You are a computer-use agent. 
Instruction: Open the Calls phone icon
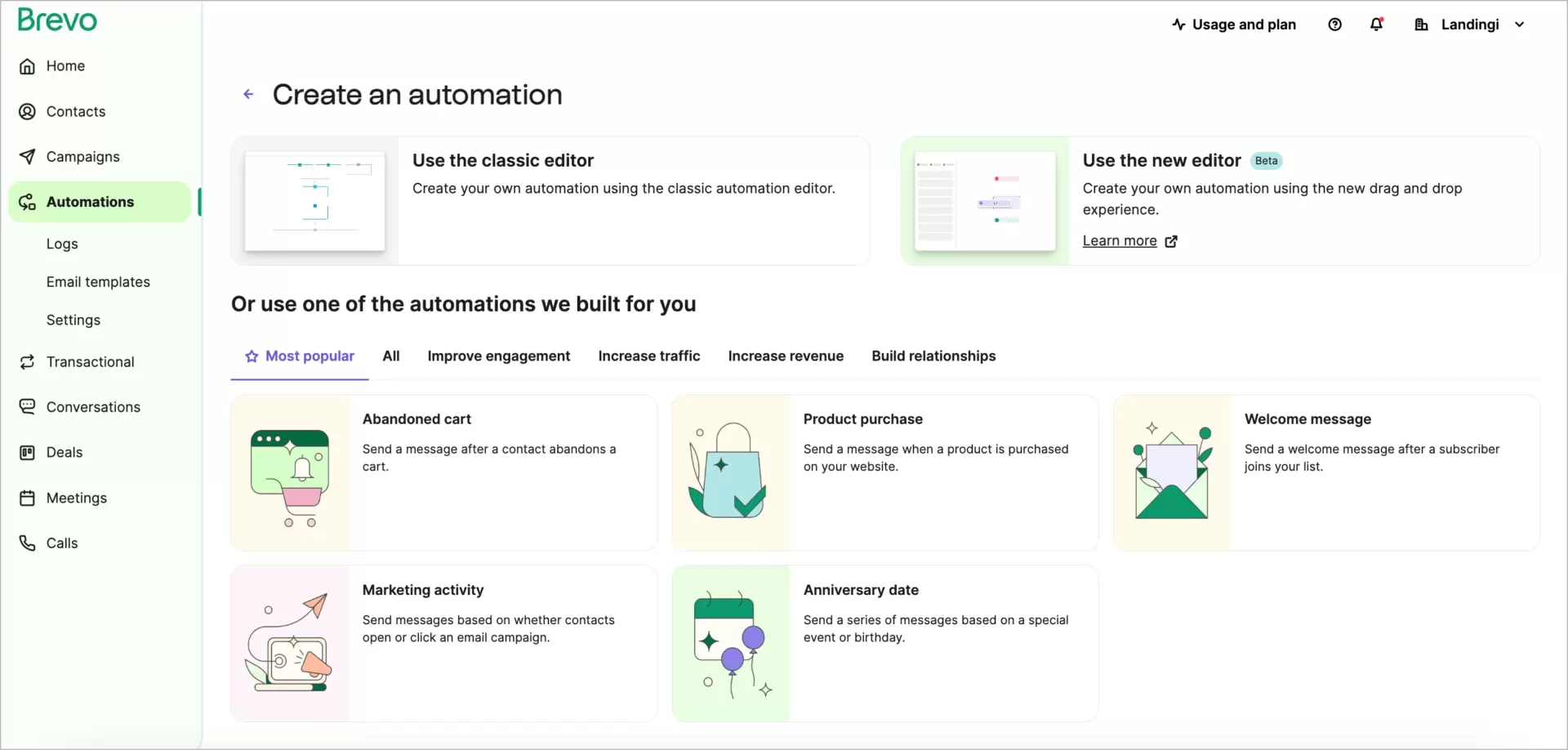(28, 542)
